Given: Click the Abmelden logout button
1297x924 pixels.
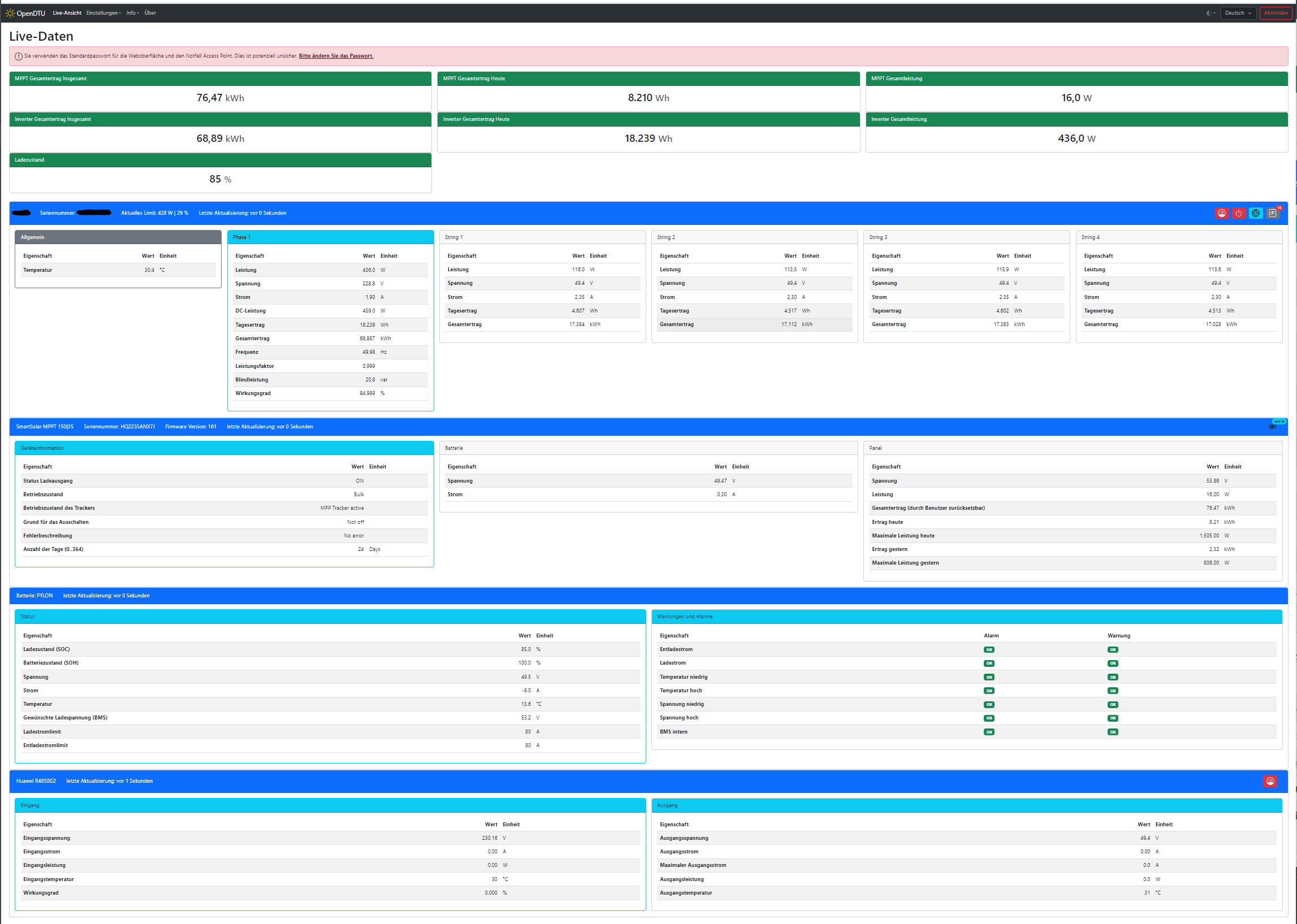Looking at the screenshot, I should point(1276,13).
